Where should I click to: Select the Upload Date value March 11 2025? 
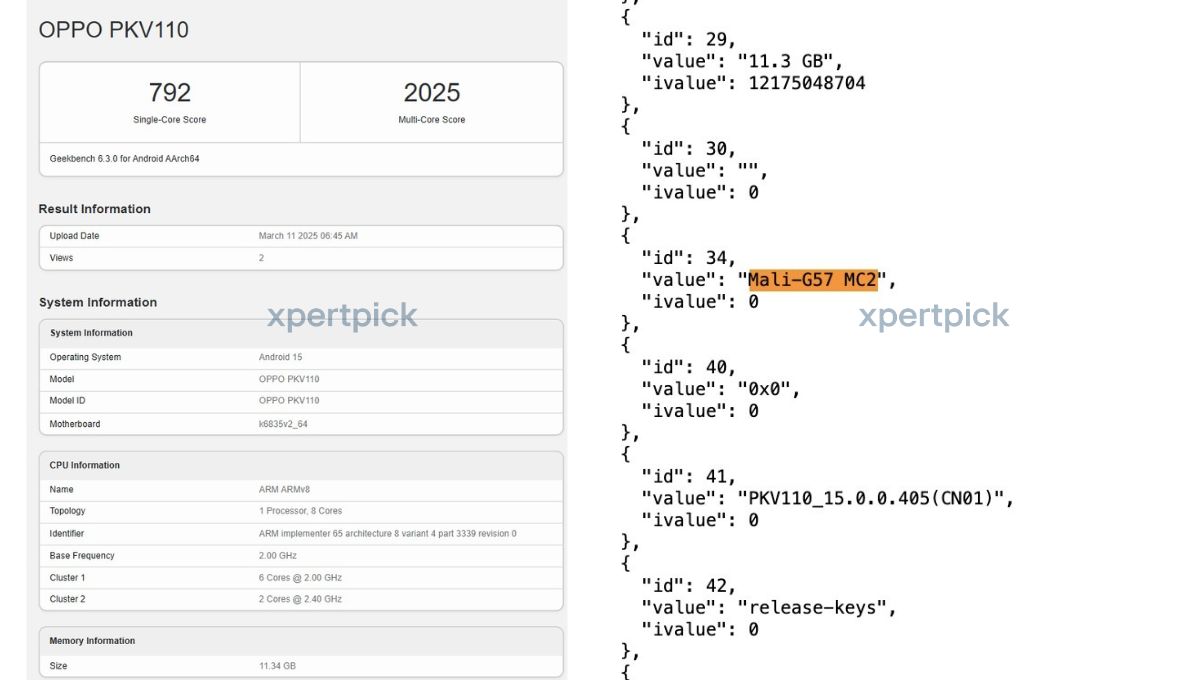pos(308,236)
